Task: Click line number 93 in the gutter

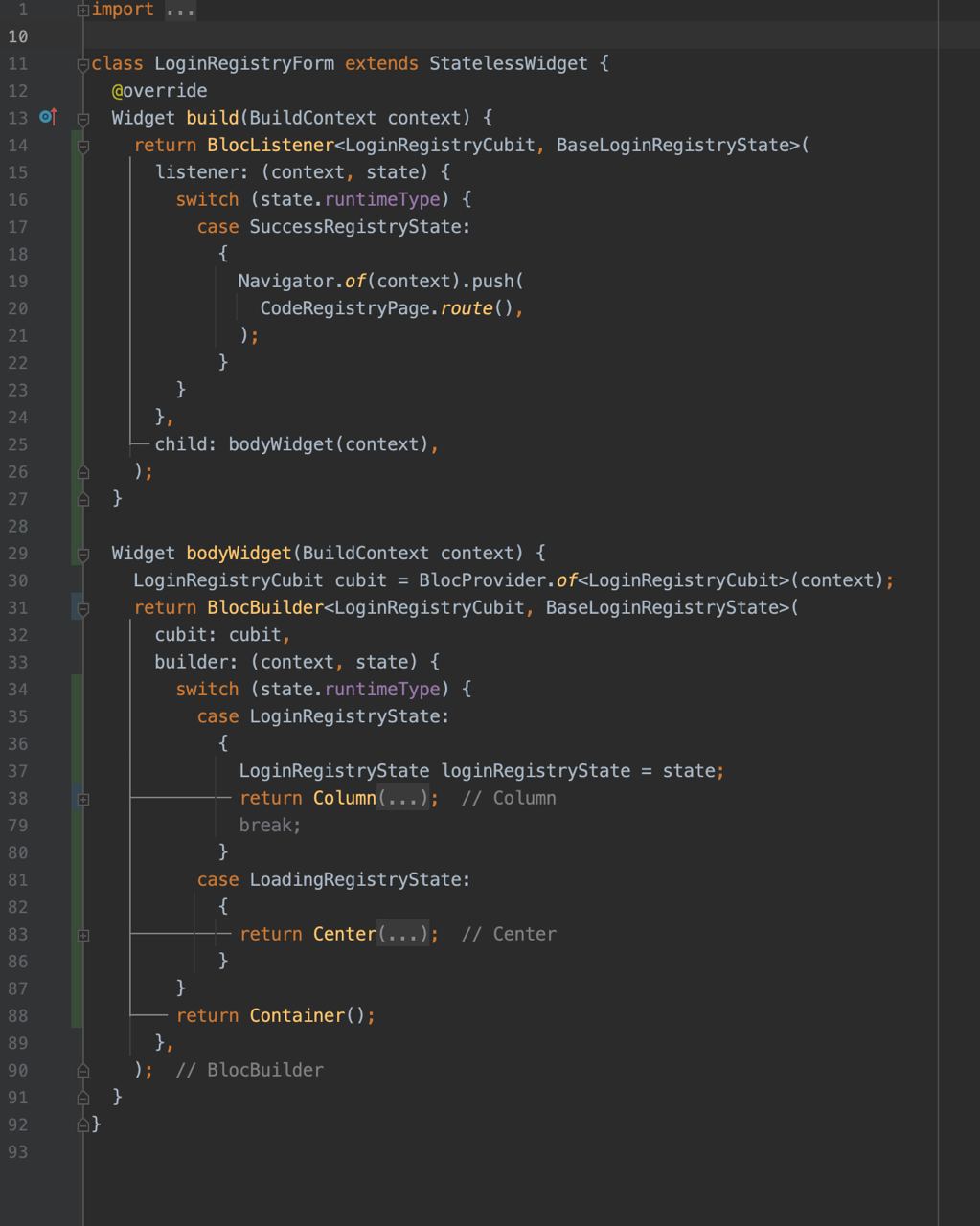Action: tap(18, 1151)
